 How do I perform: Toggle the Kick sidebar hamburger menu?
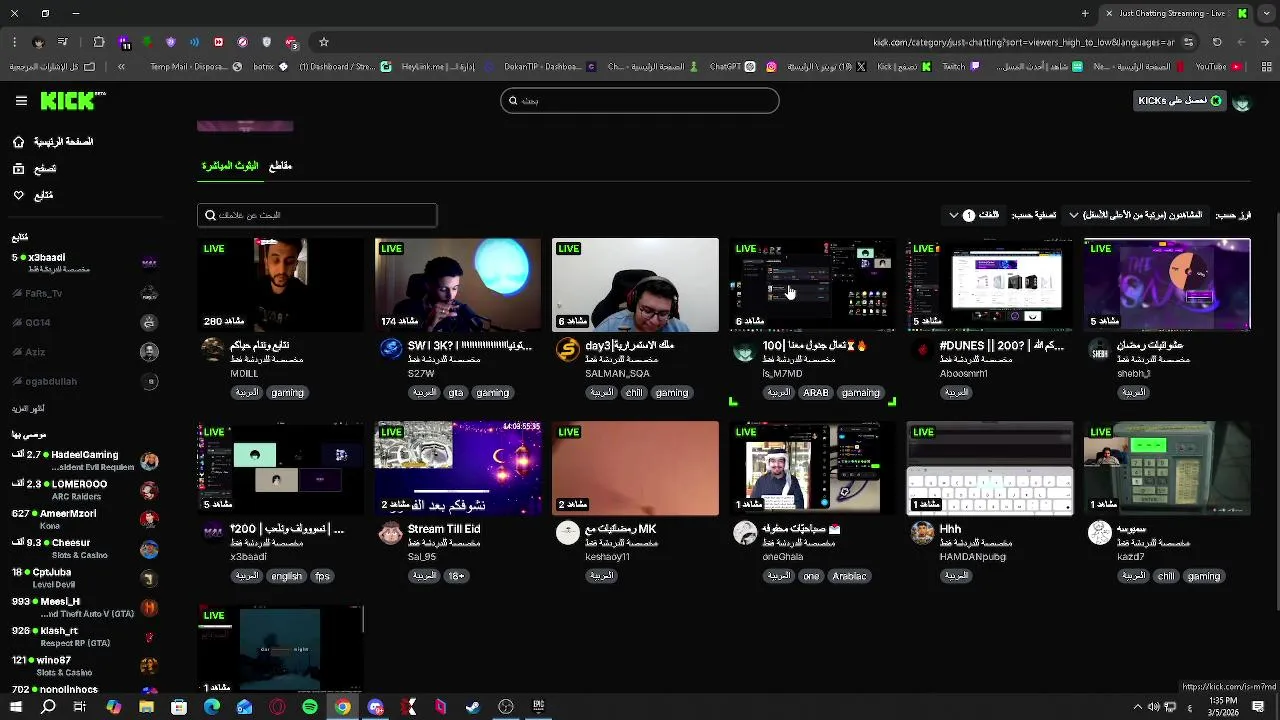pyautogui.click(x=21, y=101)
